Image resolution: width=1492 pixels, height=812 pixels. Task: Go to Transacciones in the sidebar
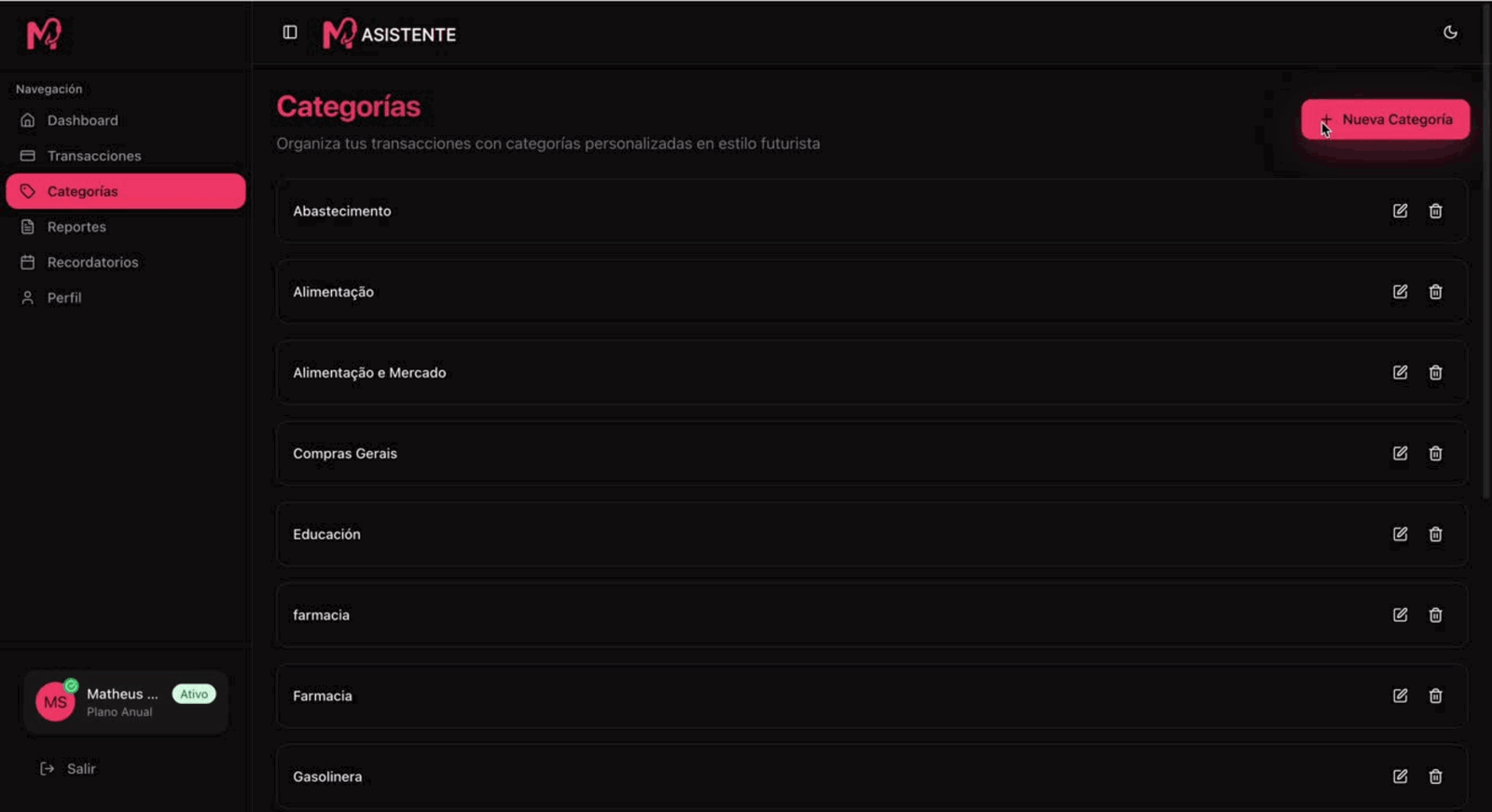pos(93,156)
